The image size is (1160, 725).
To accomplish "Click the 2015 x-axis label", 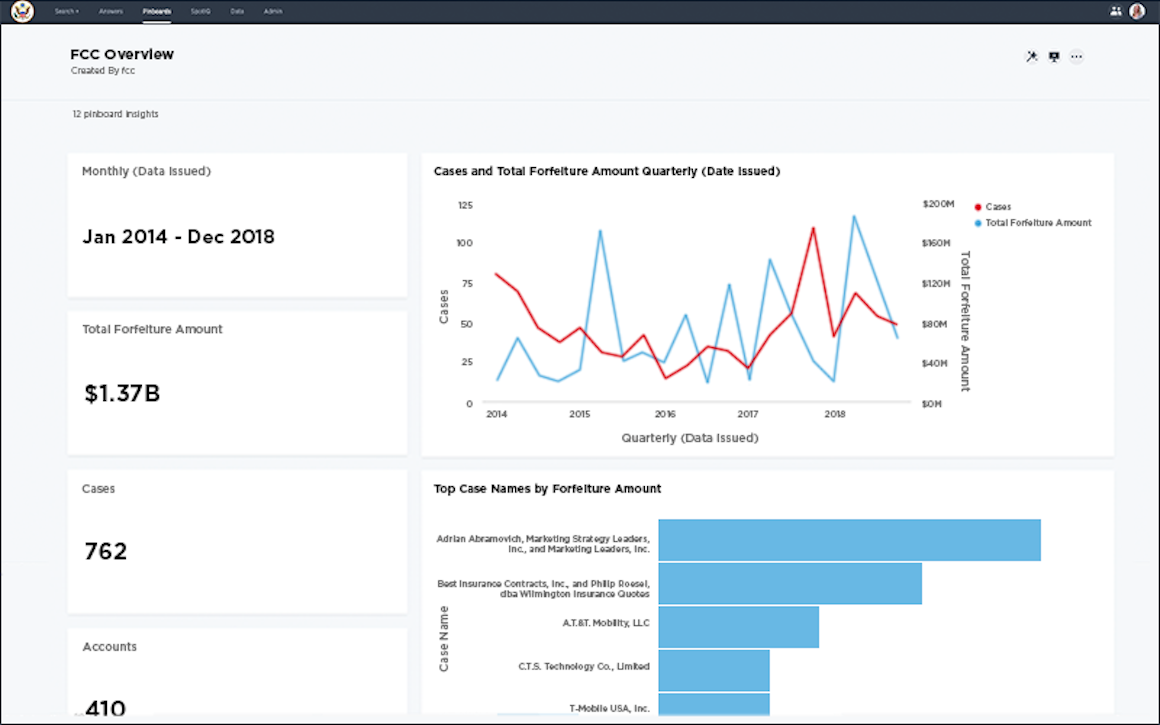I will (x=579, y=414).
